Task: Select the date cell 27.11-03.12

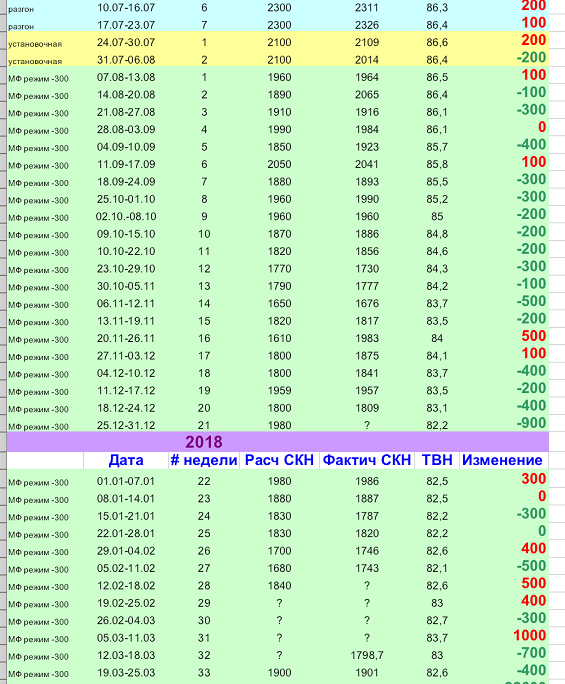Action: [126, 356]
